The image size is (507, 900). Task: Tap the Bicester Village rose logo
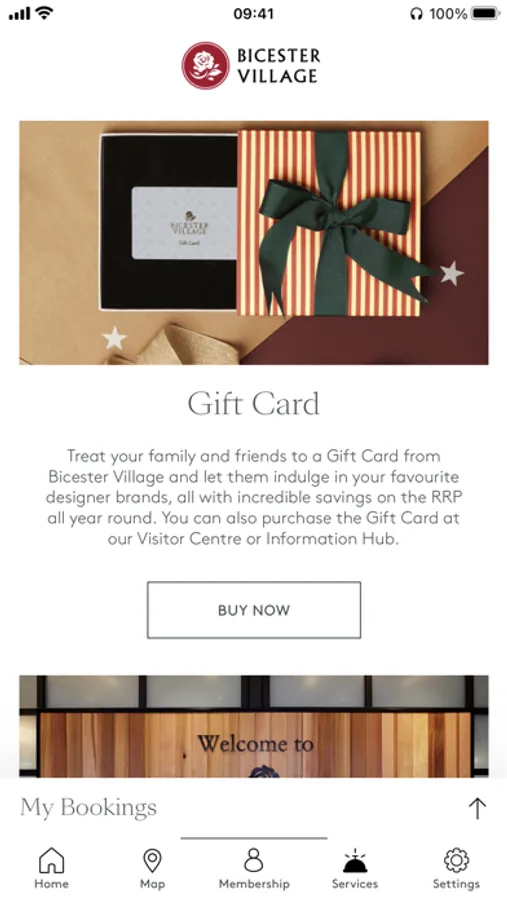click(x=206, y=65)
